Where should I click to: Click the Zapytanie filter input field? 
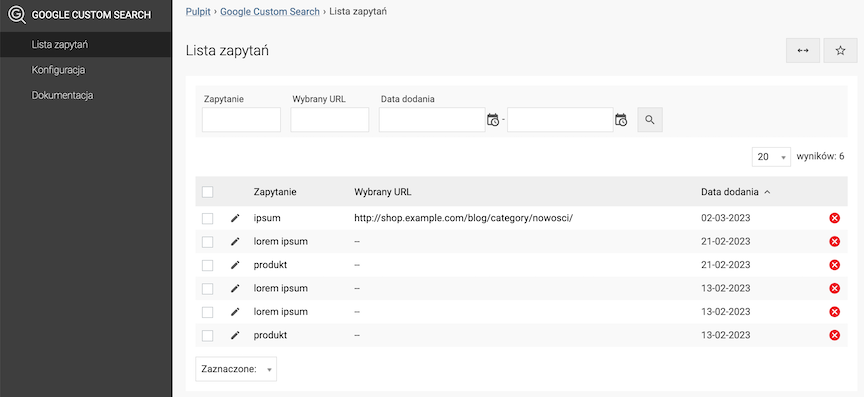click(241, 120)
